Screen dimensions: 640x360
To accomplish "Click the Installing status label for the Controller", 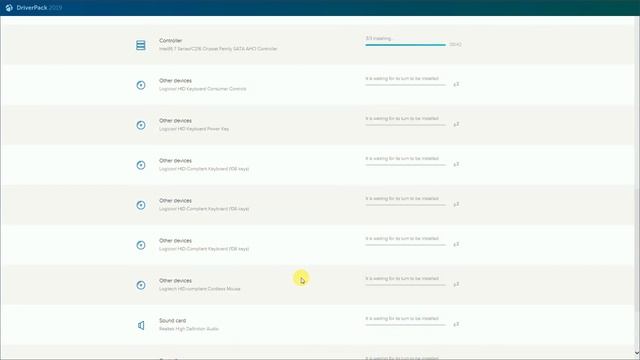I will point(378,38).
